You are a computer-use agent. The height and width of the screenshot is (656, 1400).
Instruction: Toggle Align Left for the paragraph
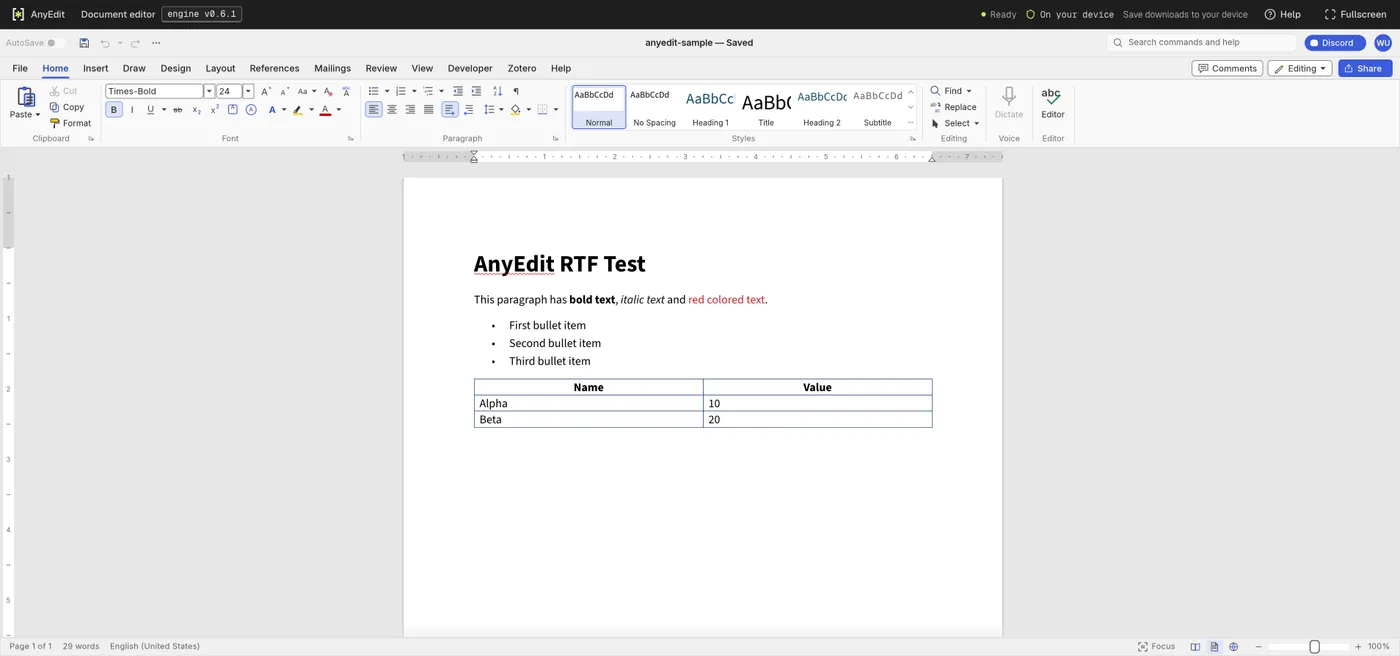pos(373,110)
